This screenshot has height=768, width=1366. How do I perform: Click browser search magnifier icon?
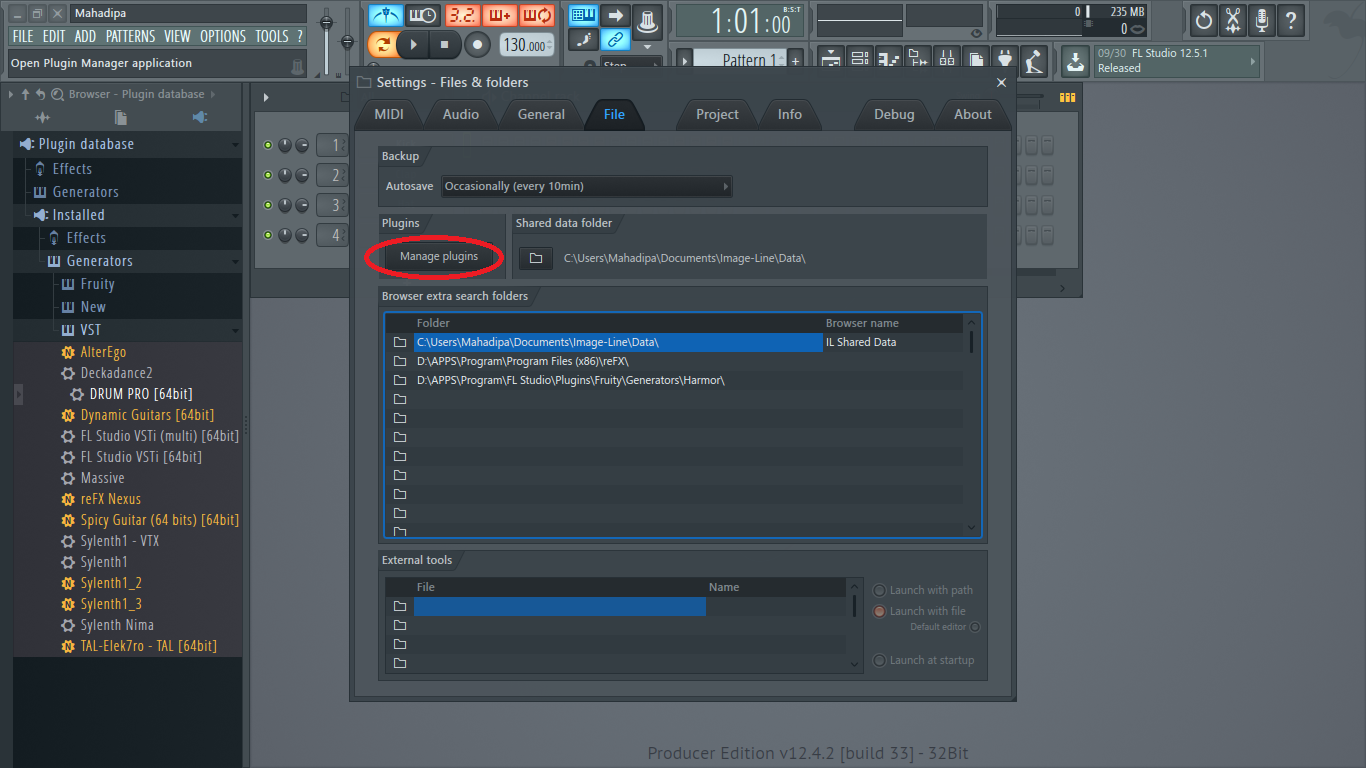[57, 94]
